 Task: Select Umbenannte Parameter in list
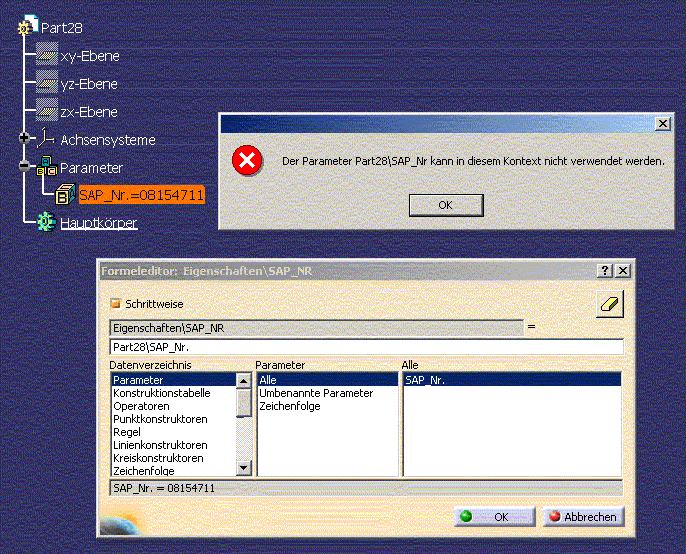point(328,393)
